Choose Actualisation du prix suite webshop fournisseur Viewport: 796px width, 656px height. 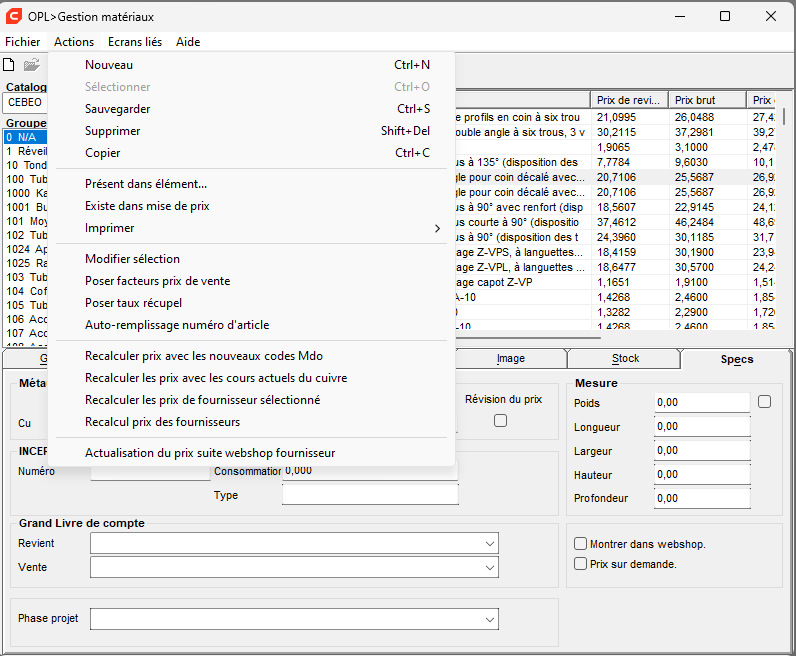[x=251, y=453]
